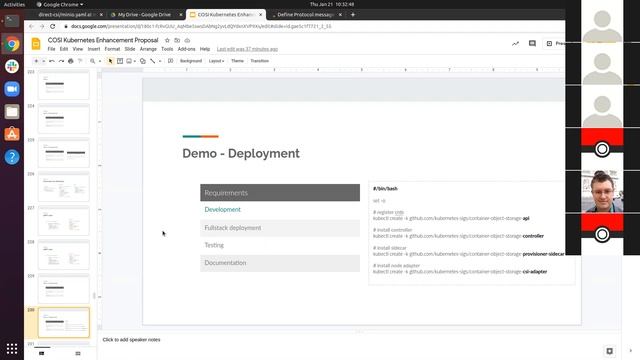Image resolution: width=640 pixels, height=360 pixels.
Task: Click the Print icon
Action: click(x=71, y=61)
